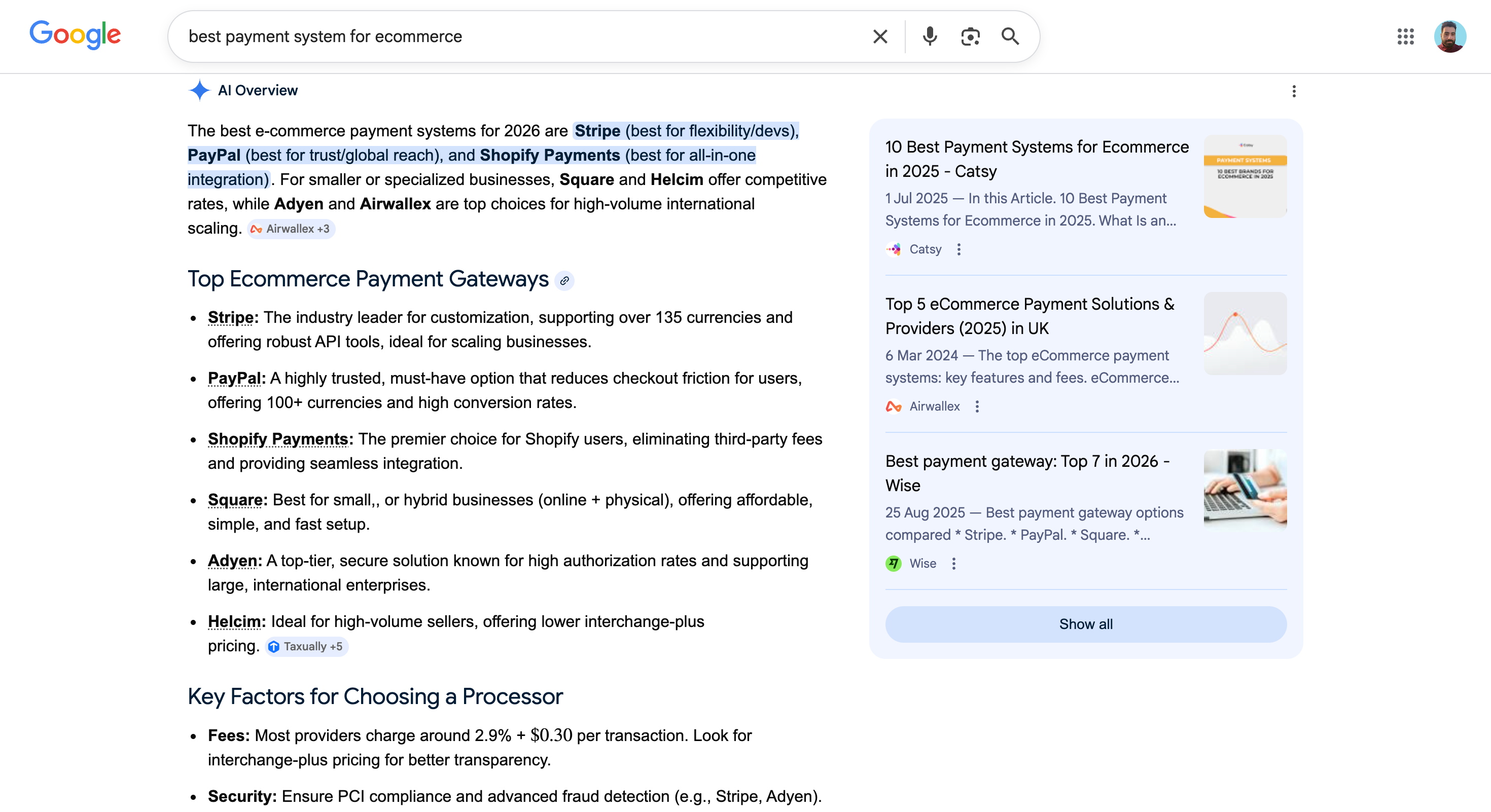Open Google Lens image search
The width and height of the screenshot is (1491, 812).
970,36
